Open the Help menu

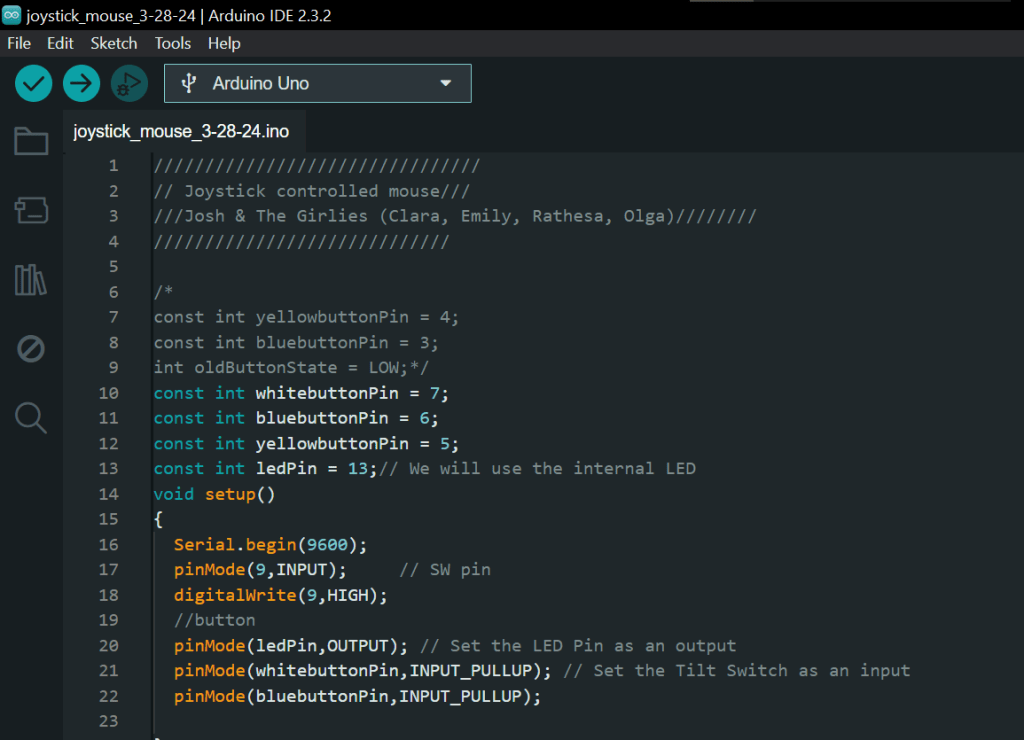pyautogui.click(x=224, y=43)
